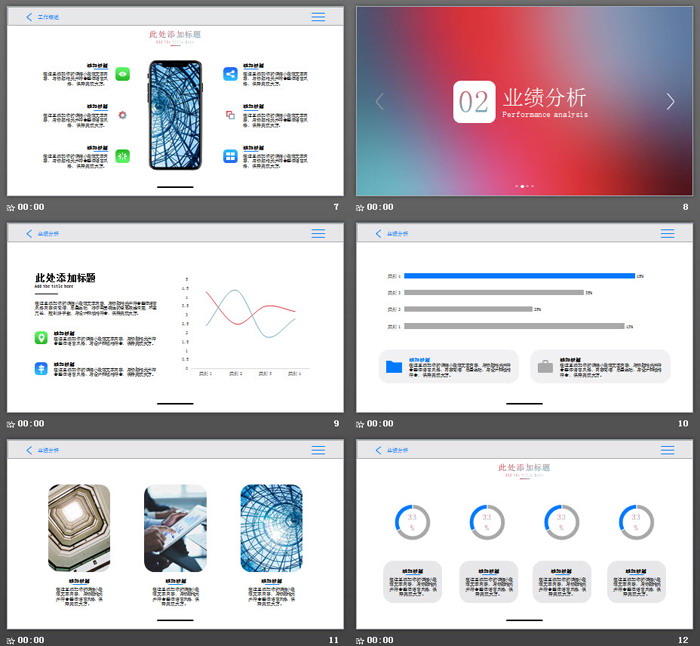Click the transition star icon below slide 7
This screenshot has width=700, height=646.
tap(11, 208)
